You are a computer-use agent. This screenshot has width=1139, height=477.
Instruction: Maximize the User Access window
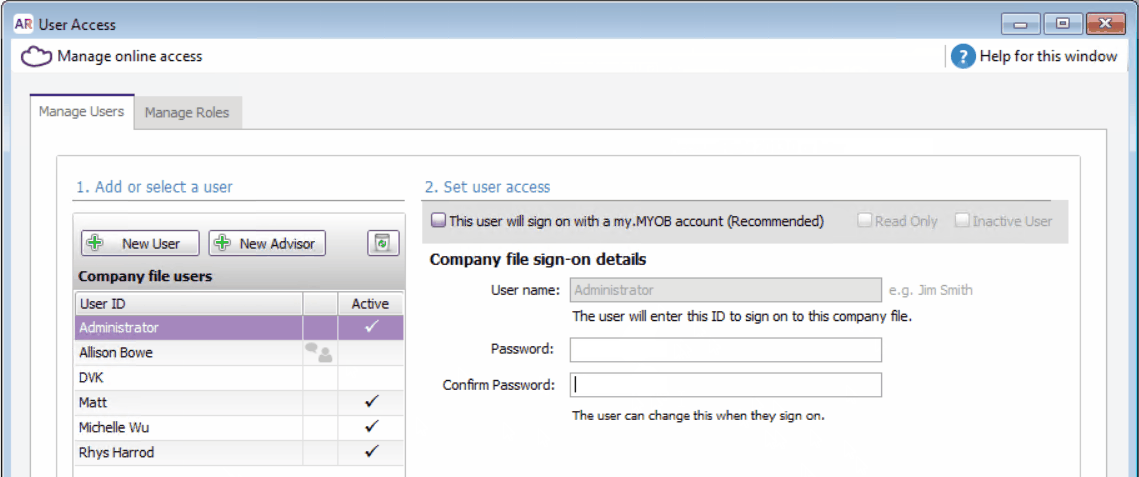1063,23
